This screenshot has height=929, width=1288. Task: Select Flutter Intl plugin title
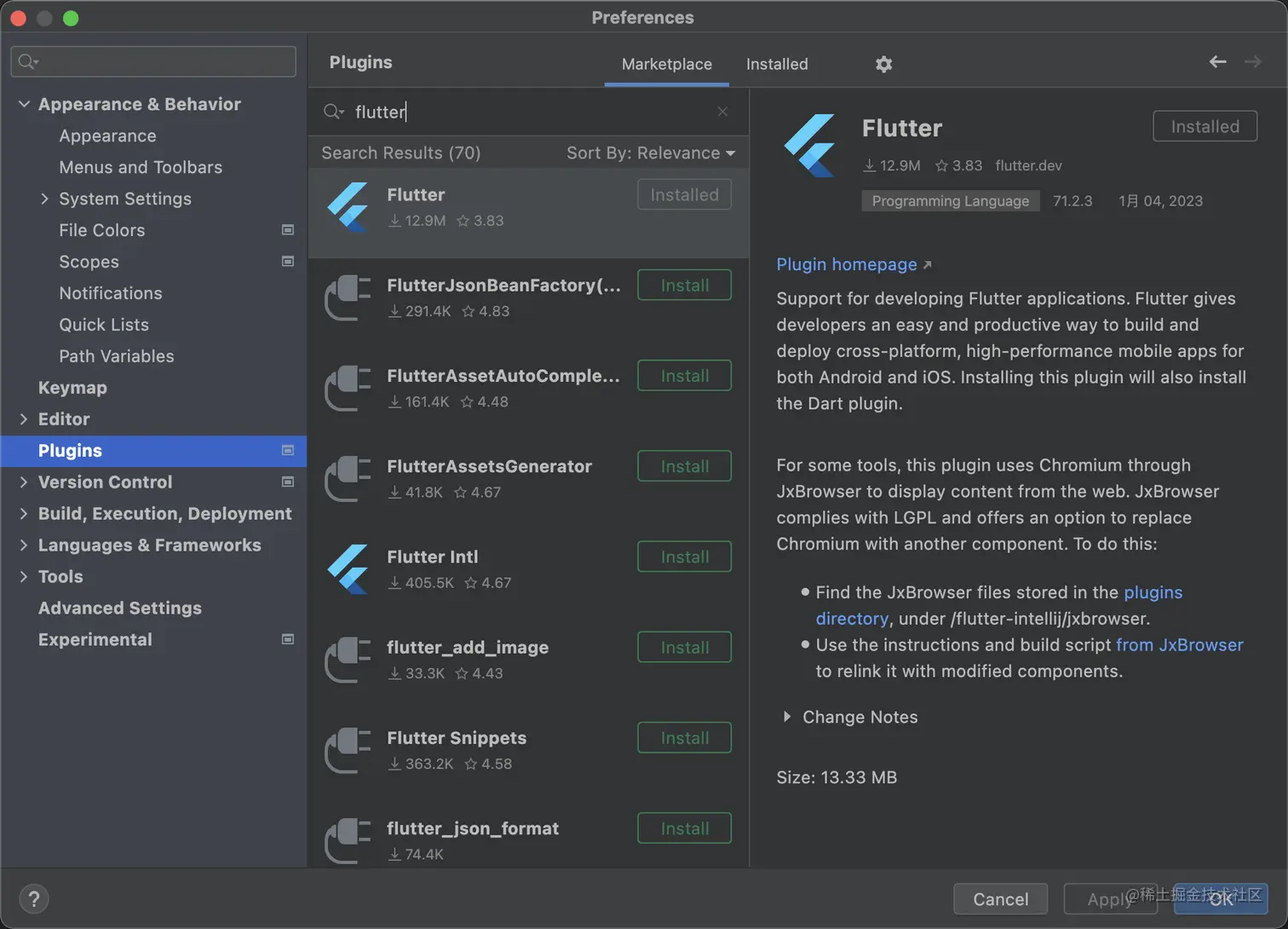tap(432, 557)
